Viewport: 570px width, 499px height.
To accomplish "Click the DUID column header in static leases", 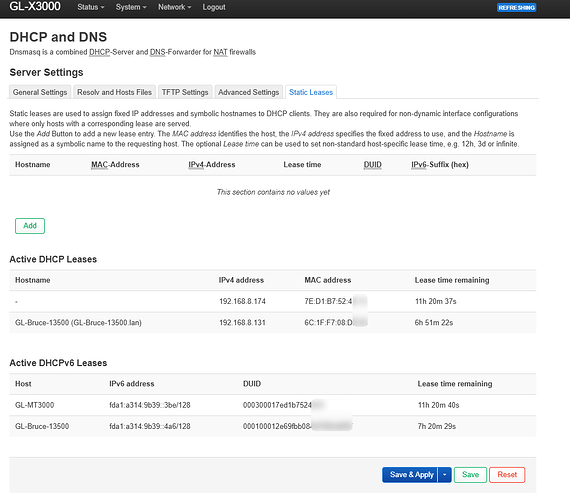I will 373,165.
